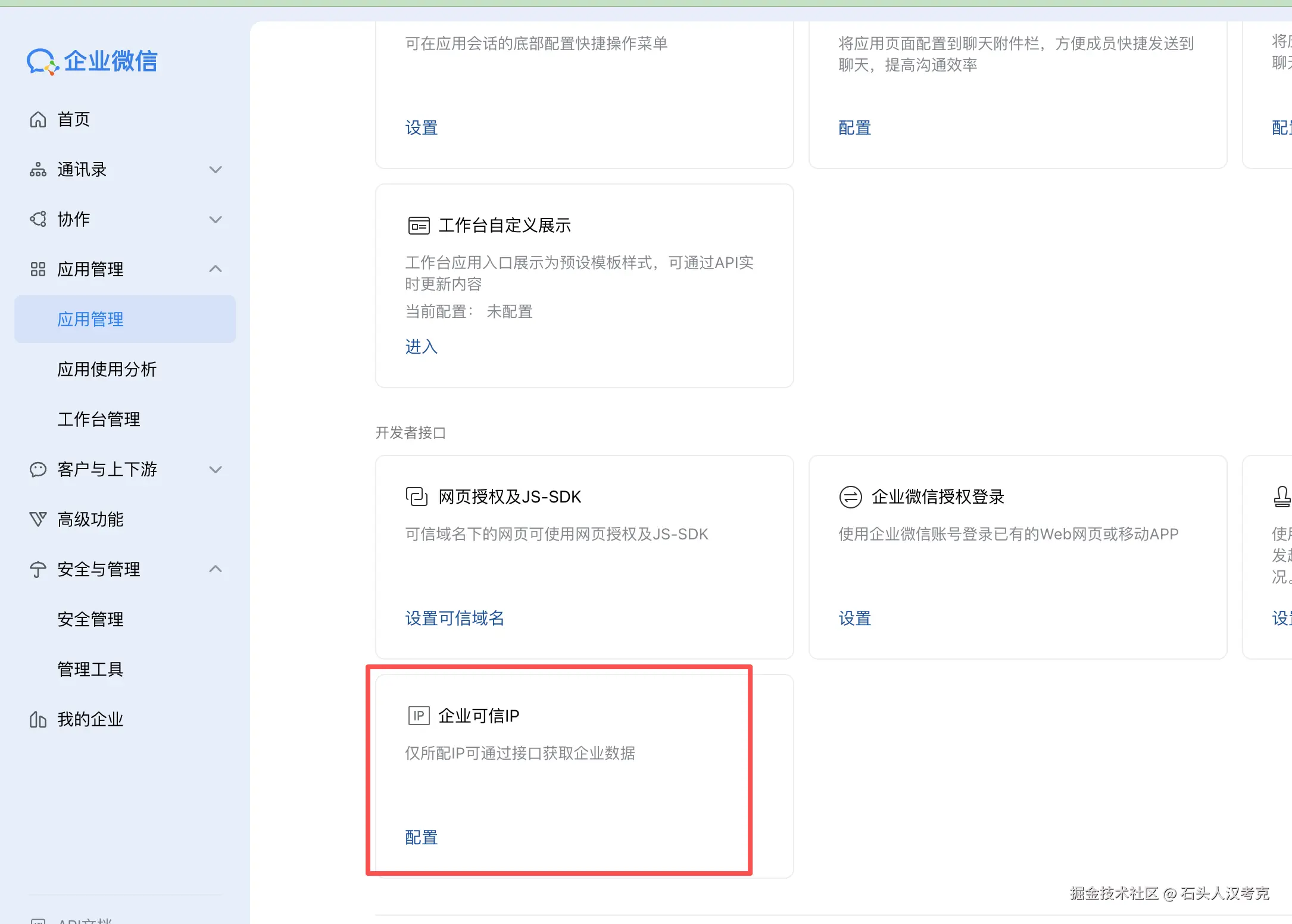Click the 我的企业 building icon
This screenshot has width=1292, height=924.
[38, 720]
